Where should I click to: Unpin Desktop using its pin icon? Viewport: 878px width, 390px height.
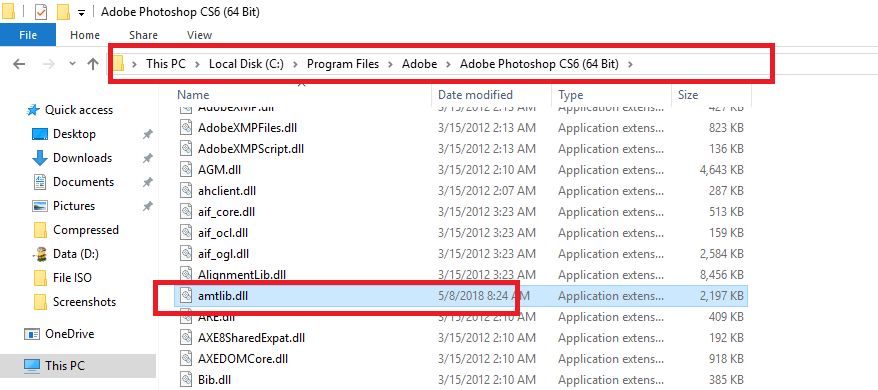[147, 134]
